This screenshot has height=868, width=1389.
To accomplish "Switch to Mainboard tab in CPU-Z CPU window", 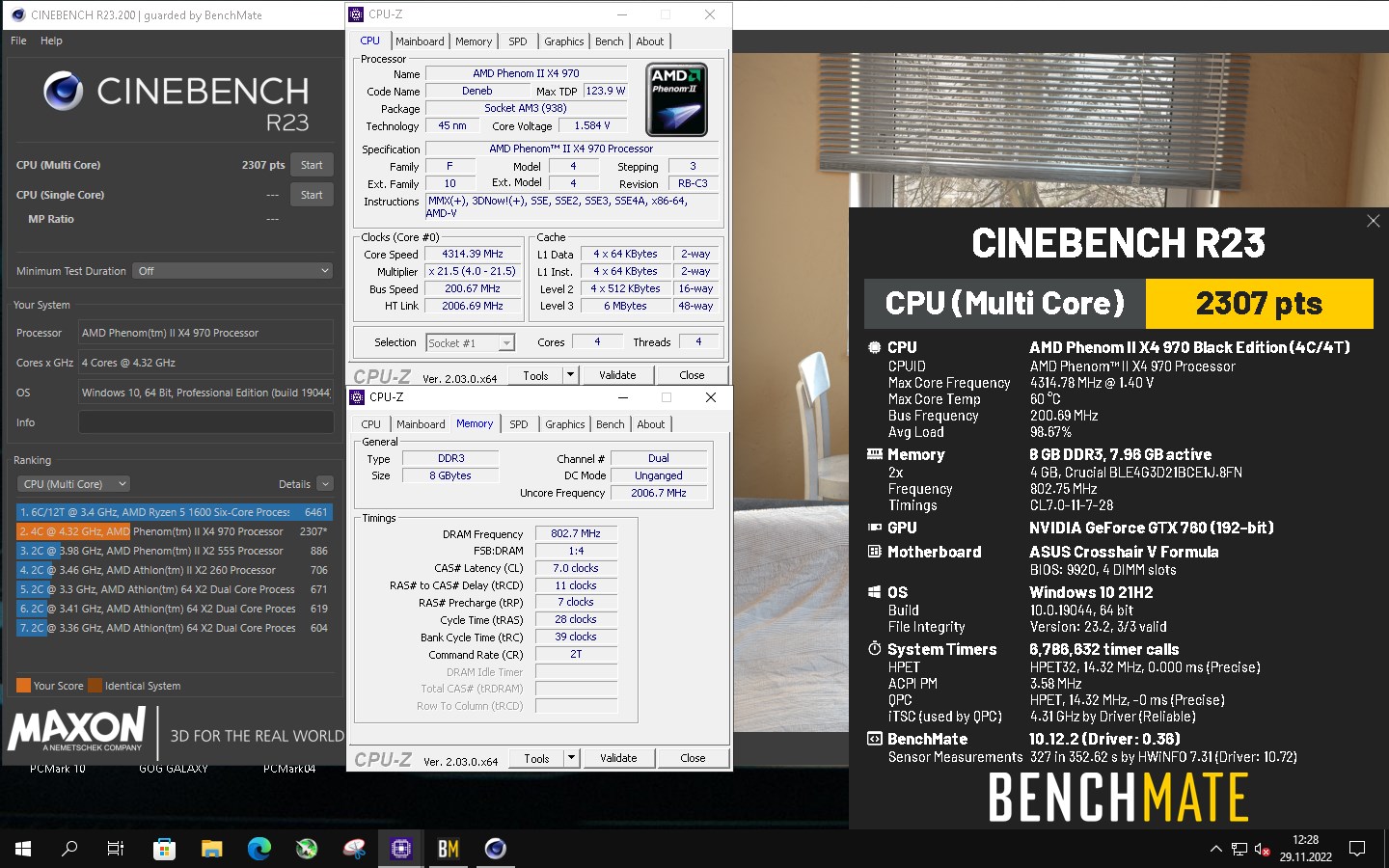I will coord(420,41).
